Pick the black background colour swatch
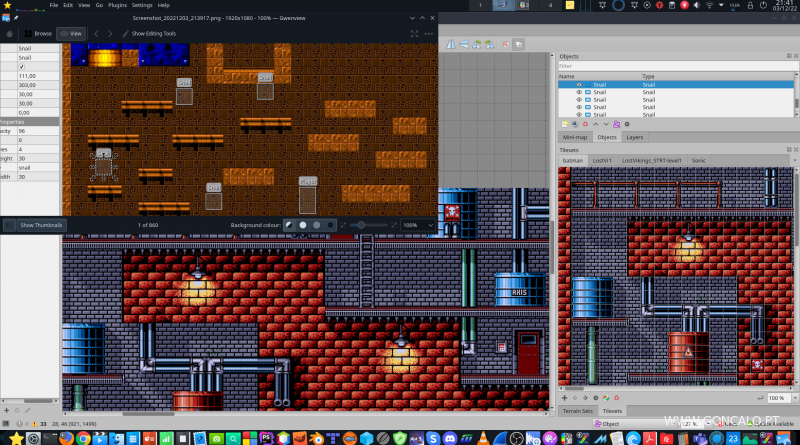 (331, 225)
